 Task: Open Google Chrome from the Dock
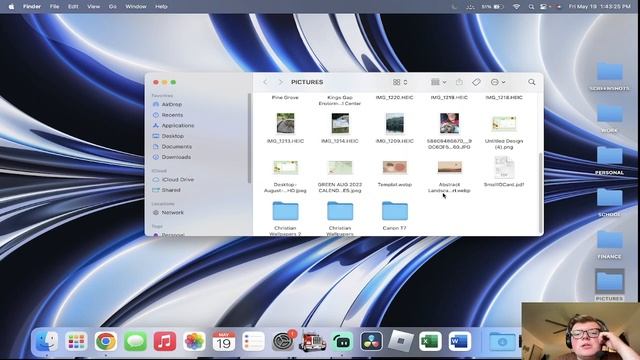point(106,341)
